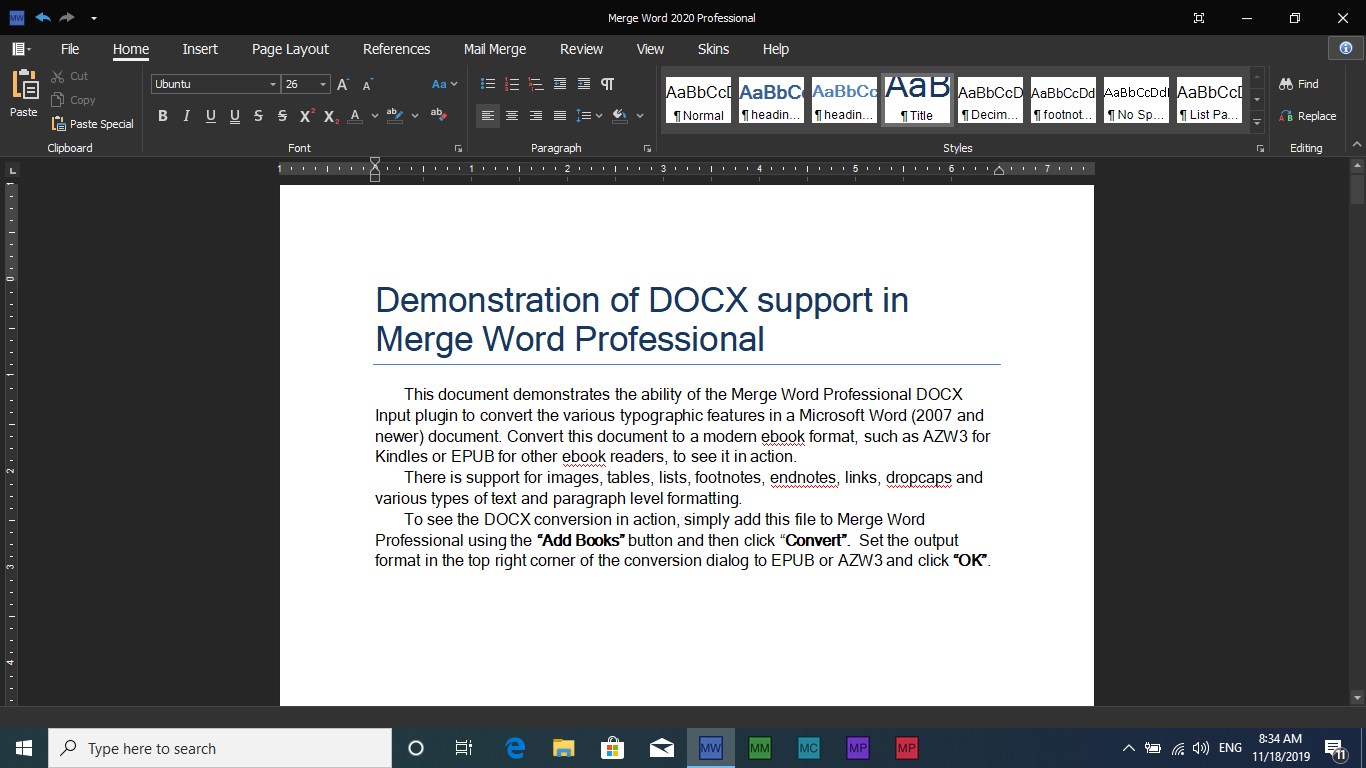Screen dimensions: 1366x768
Task: Expand the Styles gallery with the bottom arrow
Action: [x=1257, y=122]
